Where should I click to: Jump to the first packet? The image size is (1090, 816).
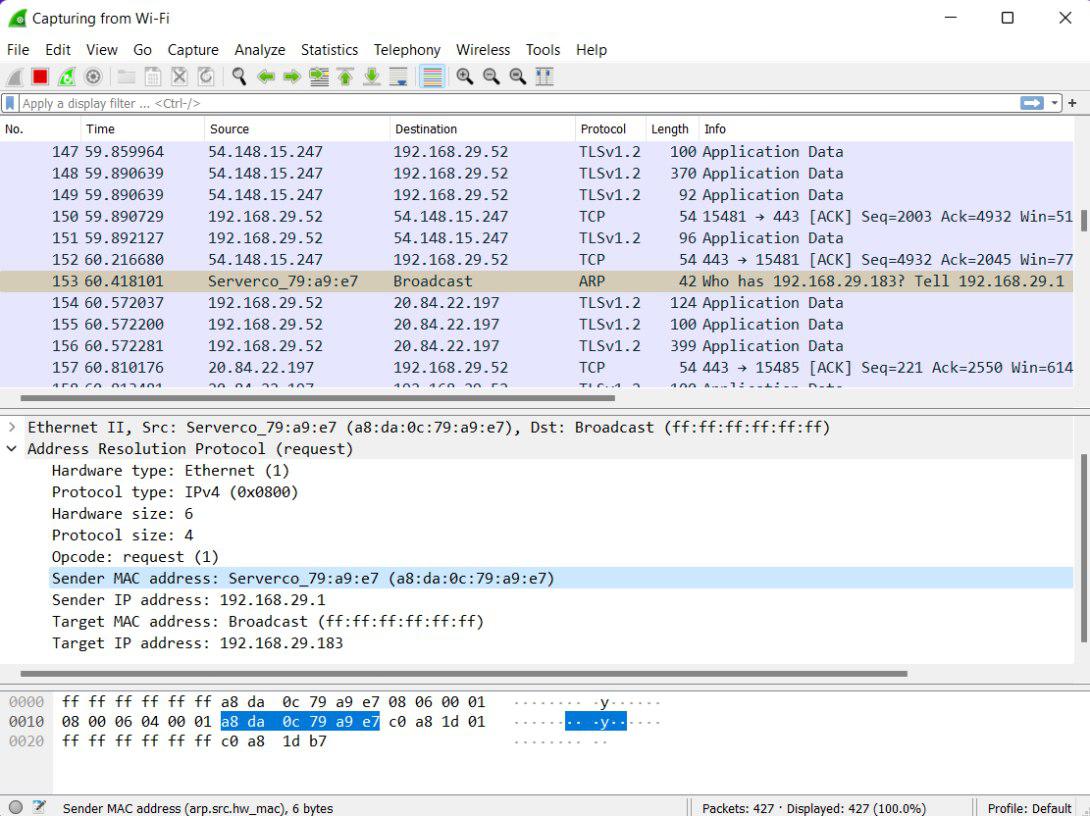pos(345,76)
